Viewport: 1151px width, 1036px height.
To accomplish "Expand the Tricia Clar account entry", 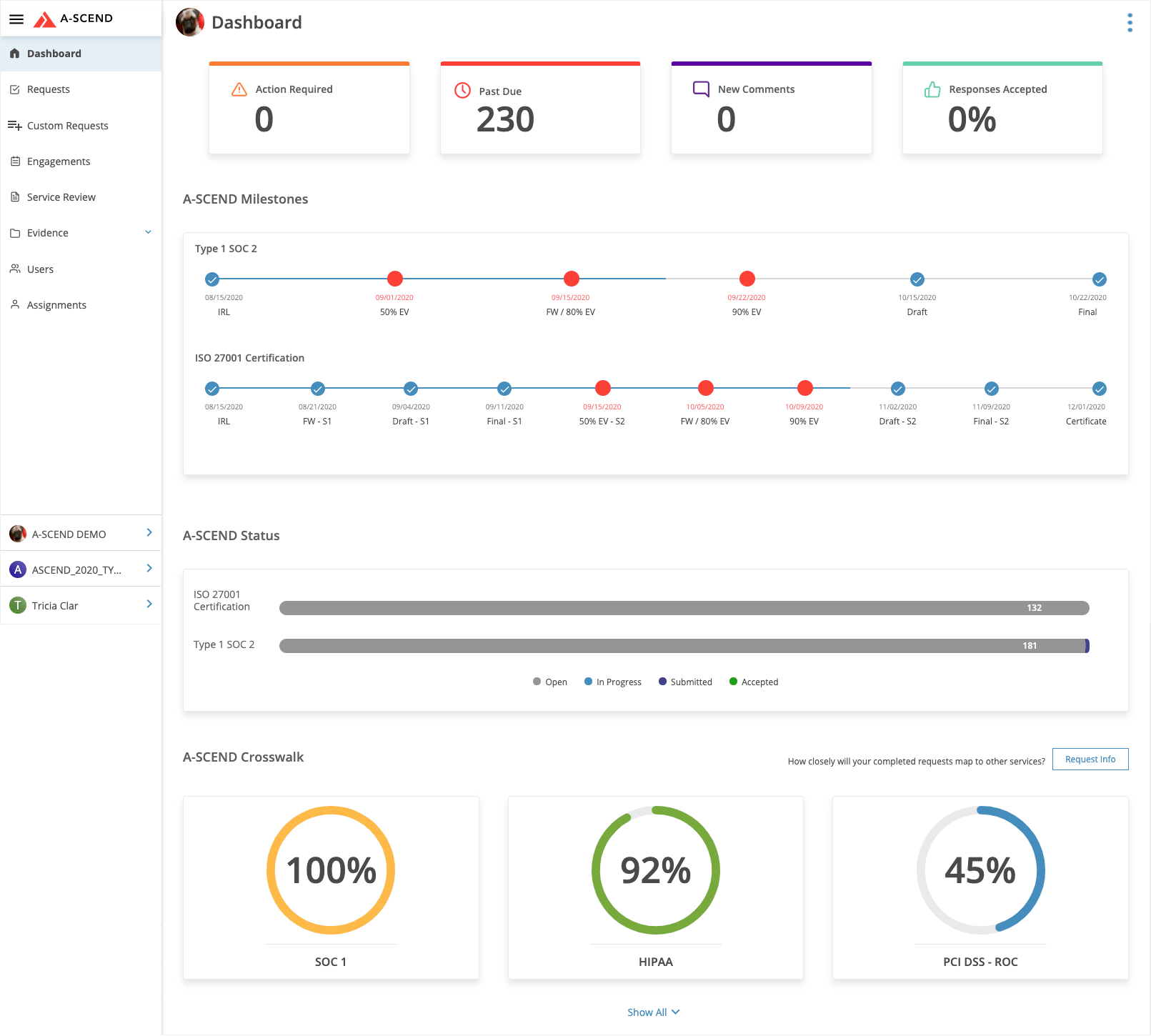I will click(149, 604).
